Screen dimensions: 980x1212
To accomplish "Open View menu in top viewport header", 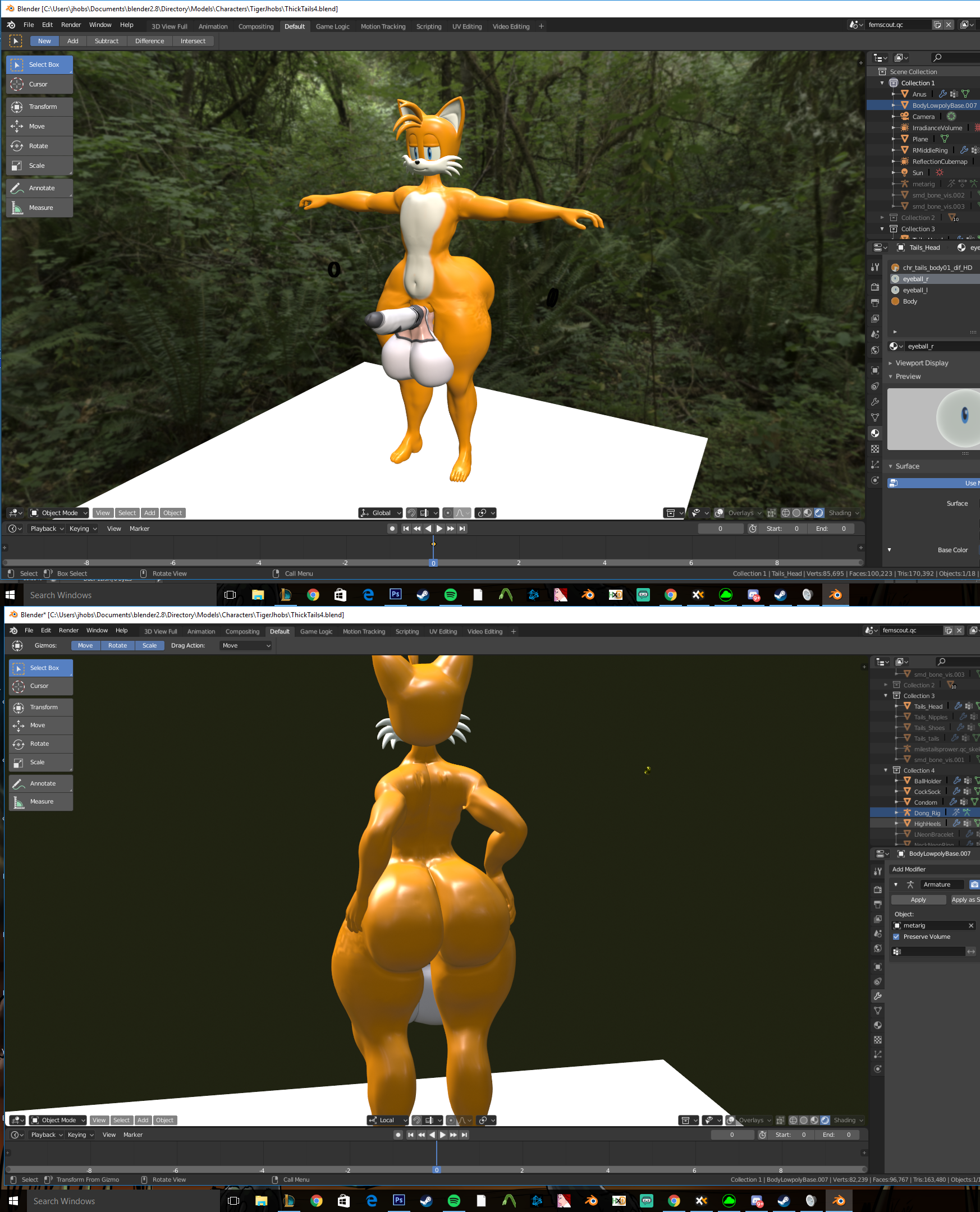I will coord(103,513).
